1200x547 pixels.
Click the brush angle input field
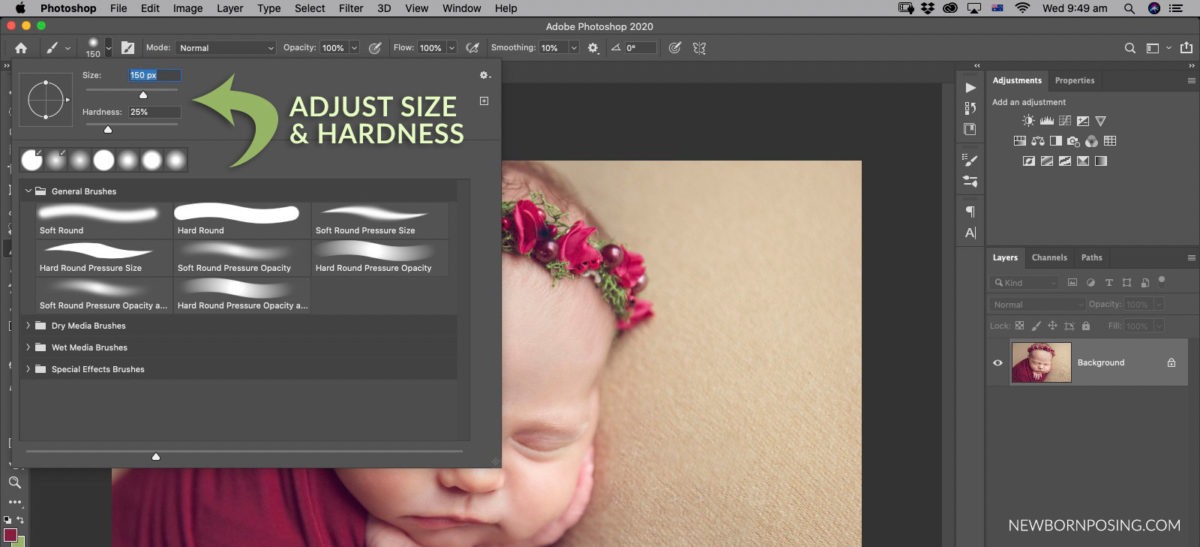[641, 48]
